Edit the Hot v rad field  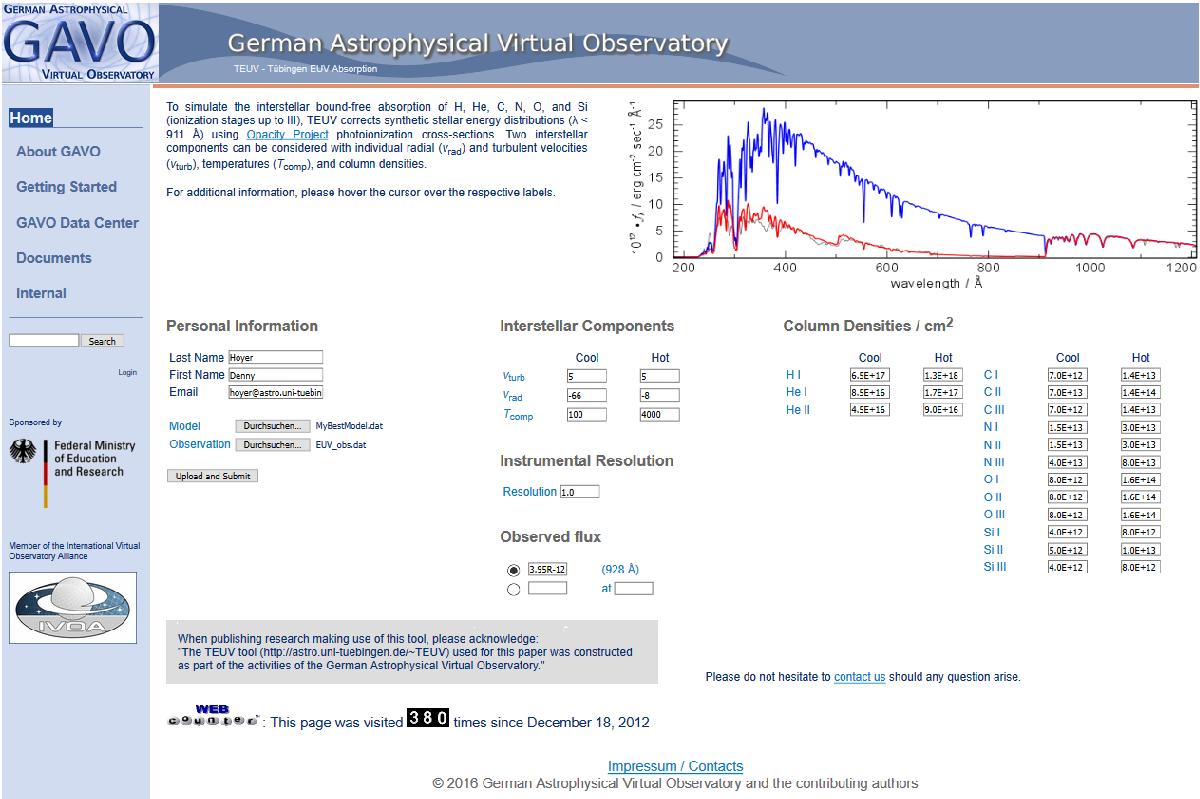pyautogui.click(x=660, y=395)
